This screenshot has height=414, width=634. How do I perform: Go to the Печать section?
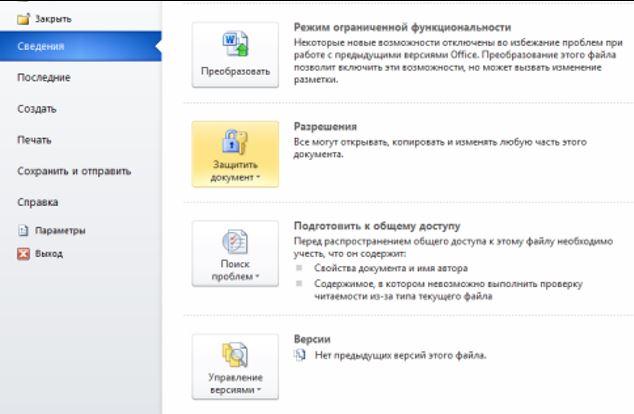tap(34, 140)
